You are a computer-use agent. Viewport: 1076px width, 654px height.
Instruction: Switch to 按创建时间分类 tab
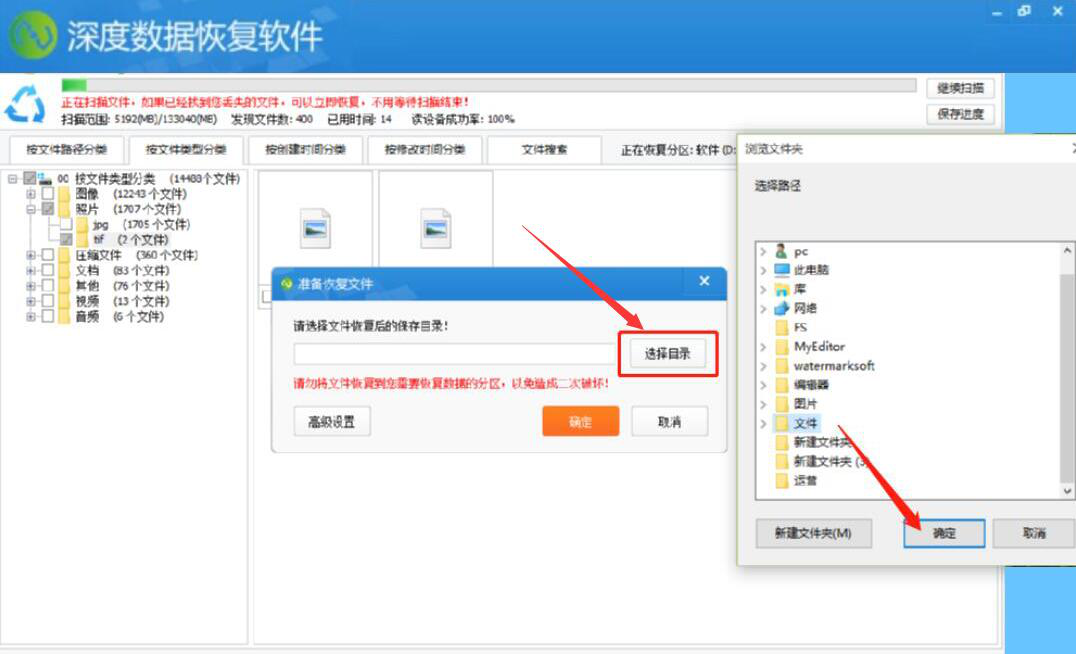pos(305,150)
